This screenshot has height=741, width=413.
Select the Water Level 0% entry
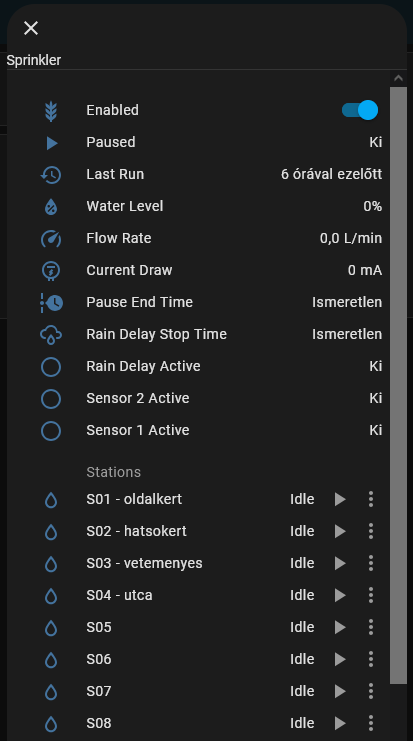(x=210, y=206)
